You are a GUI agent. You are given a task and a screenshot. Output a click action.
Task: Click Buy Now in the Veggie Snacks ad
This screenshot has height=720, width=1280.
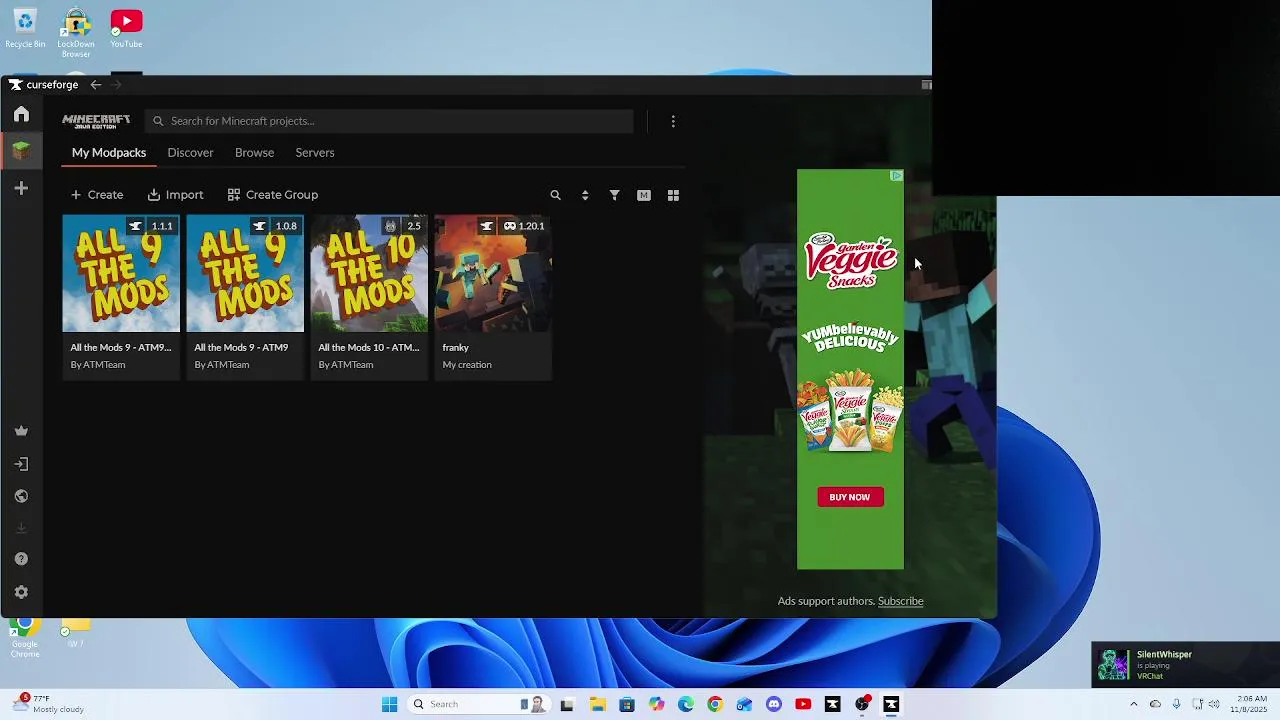click(850, 497)
